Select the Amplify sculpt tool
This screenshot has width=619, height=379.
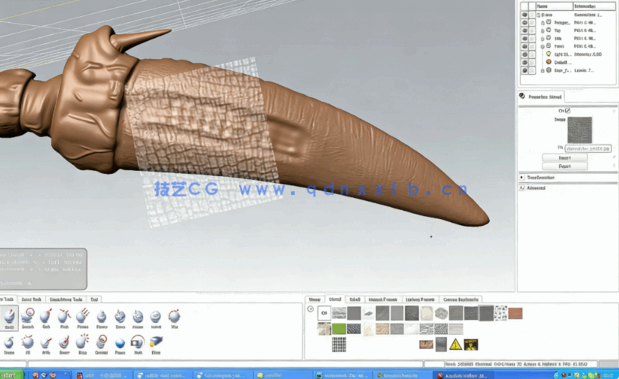pos(101,344)
